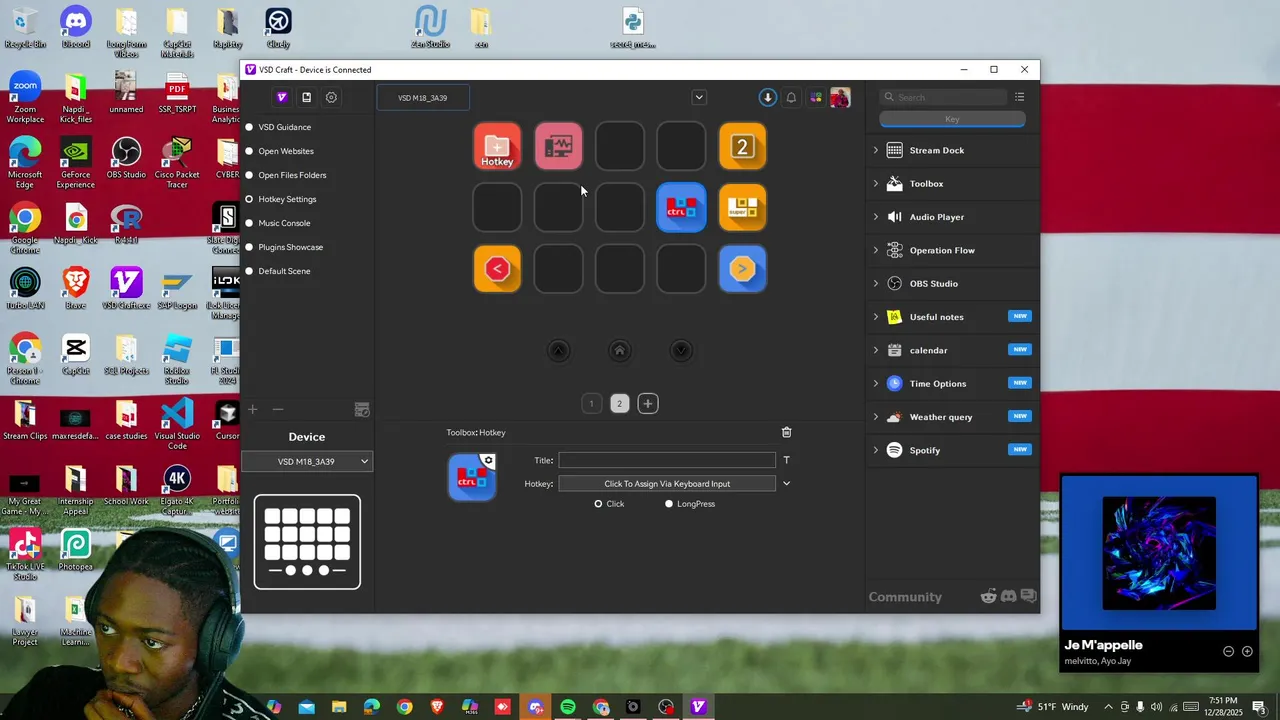Click the blue download update icon

(x=767, y=97)
